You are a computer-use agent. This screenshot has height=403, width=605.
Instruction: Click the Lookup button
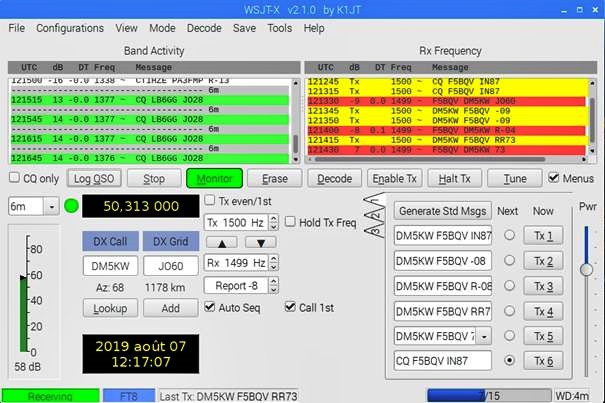click(x=110, y=308)
